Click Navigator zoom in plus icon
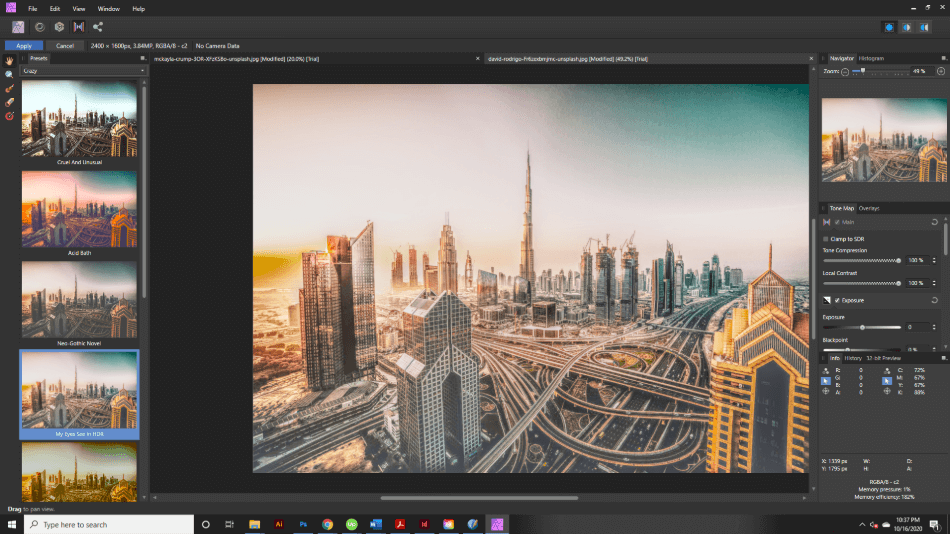The image size is (950, 534). pos(941,72)
